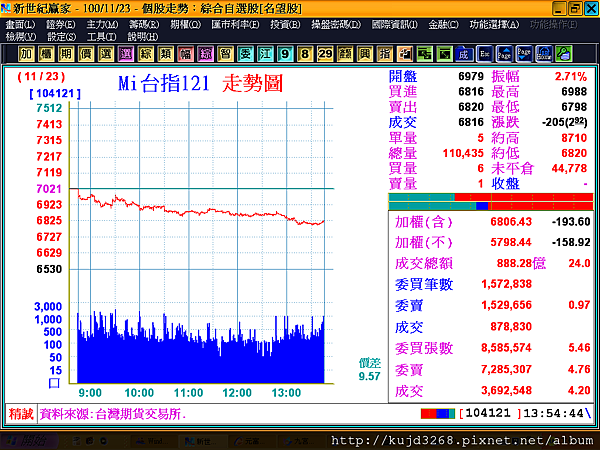Open the 功能選擇(A) menu
The image size is (600, 450).
(494, 25)
